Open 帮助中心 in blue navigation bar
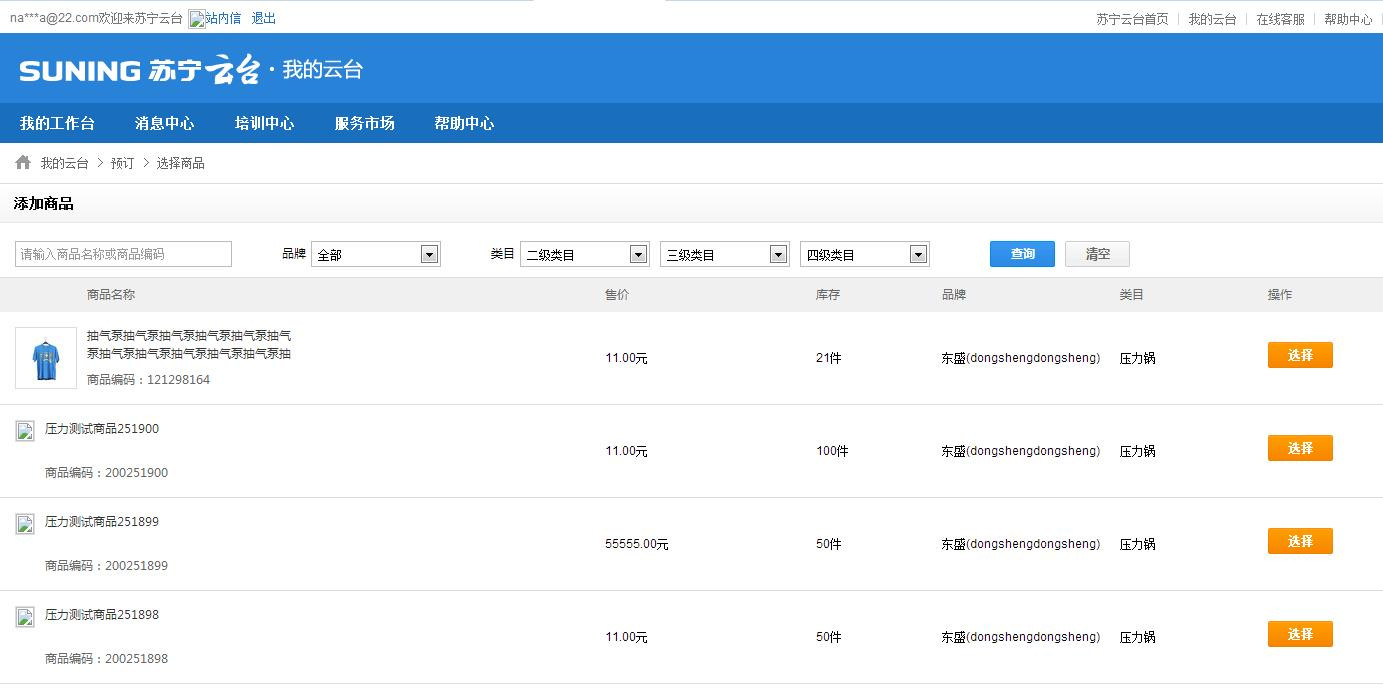 click(x=464, y=123)
